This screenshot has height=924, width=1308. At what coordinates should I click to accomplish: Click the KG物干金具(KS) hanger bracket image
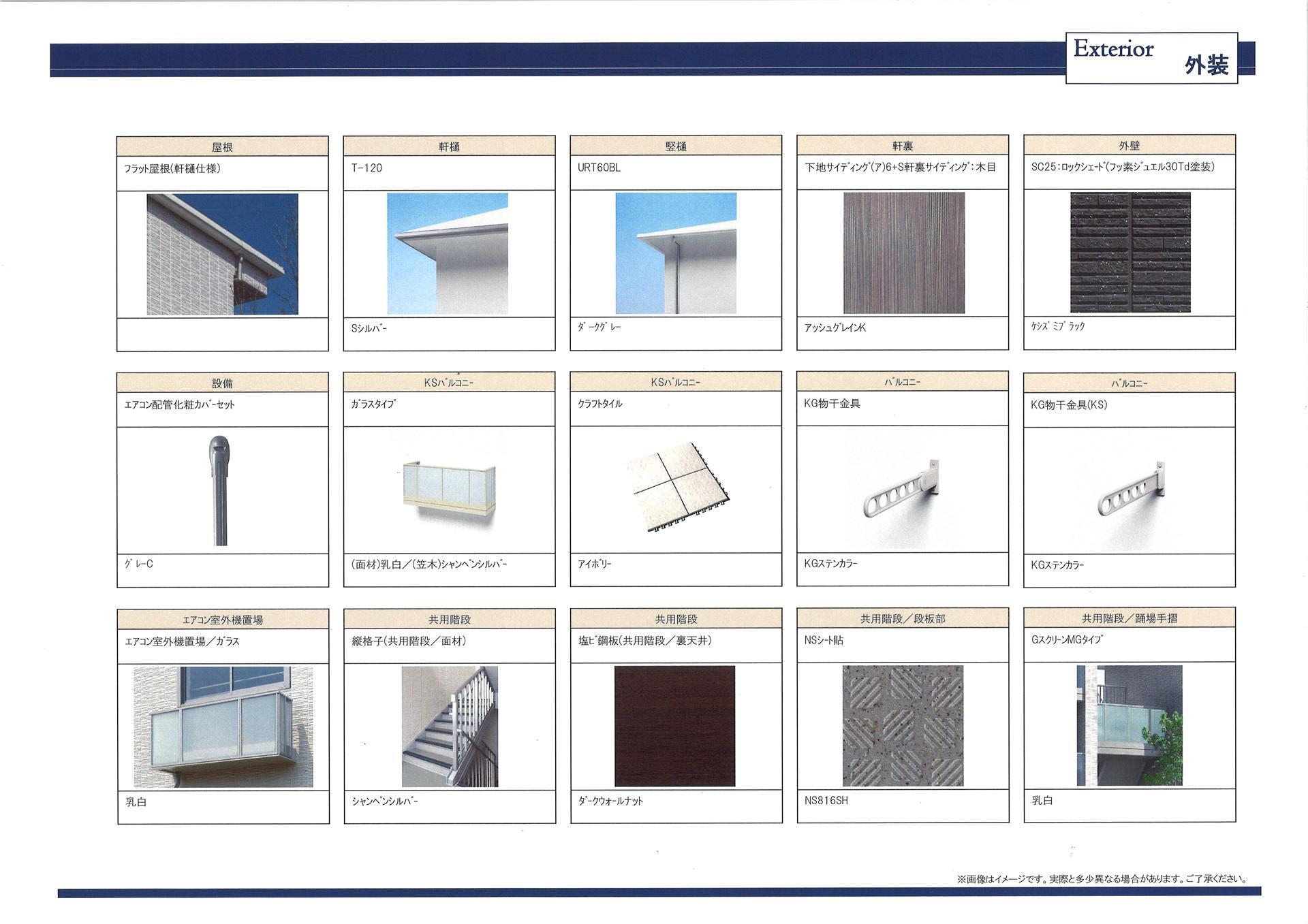[1131, 490]
